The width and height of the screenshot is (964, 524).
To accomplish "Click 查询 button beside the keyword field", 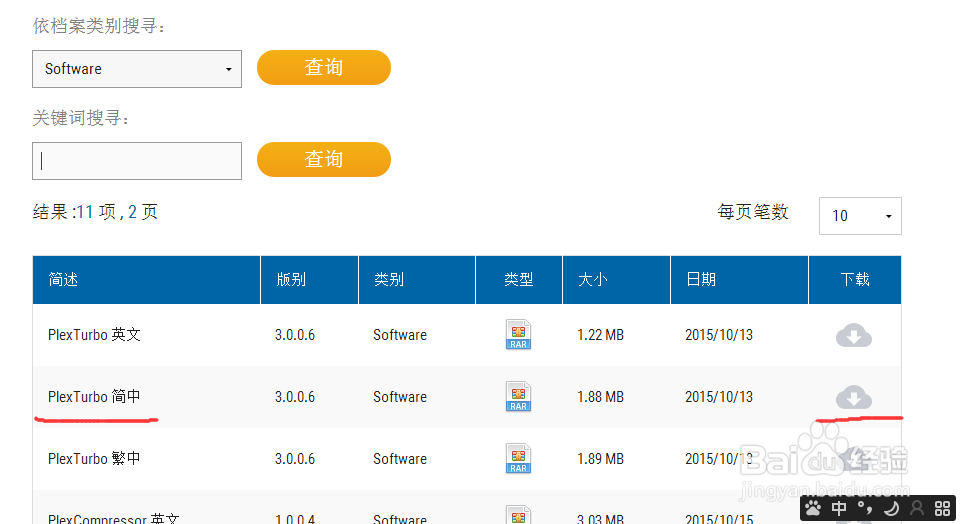I will click(324, 160).
